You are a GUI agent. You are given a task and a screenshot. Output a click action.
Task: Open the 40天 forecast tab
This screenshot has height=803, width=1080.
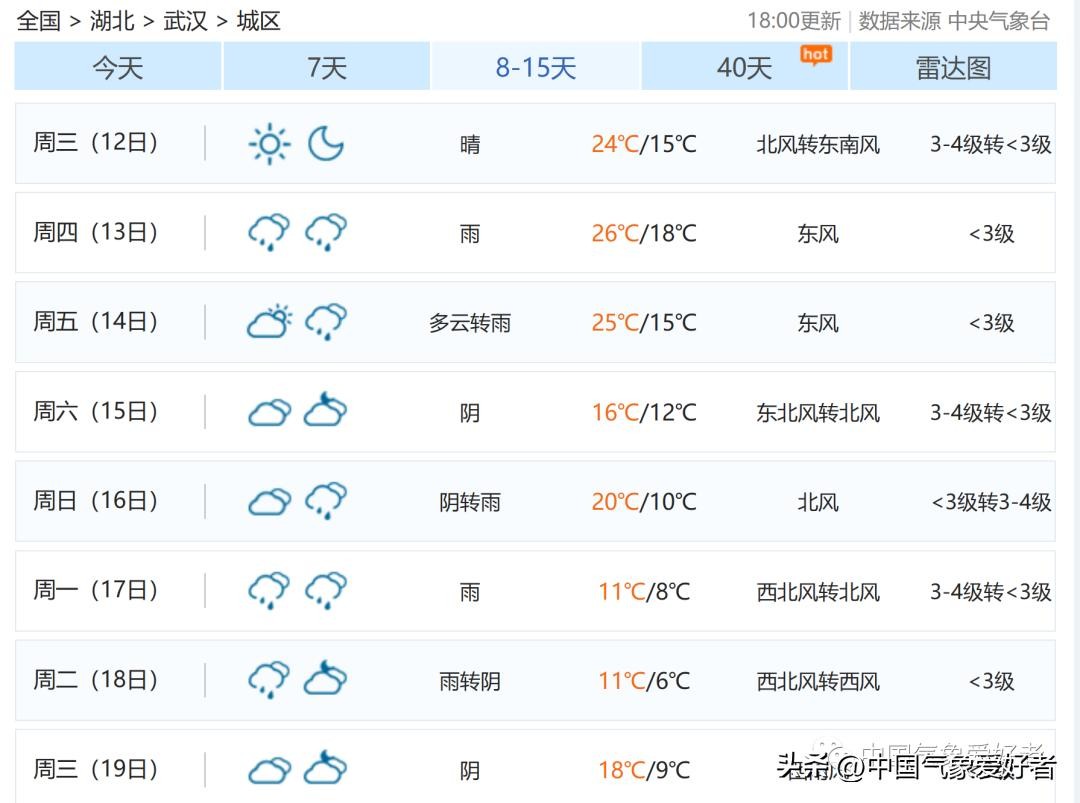tap(744, 67)
